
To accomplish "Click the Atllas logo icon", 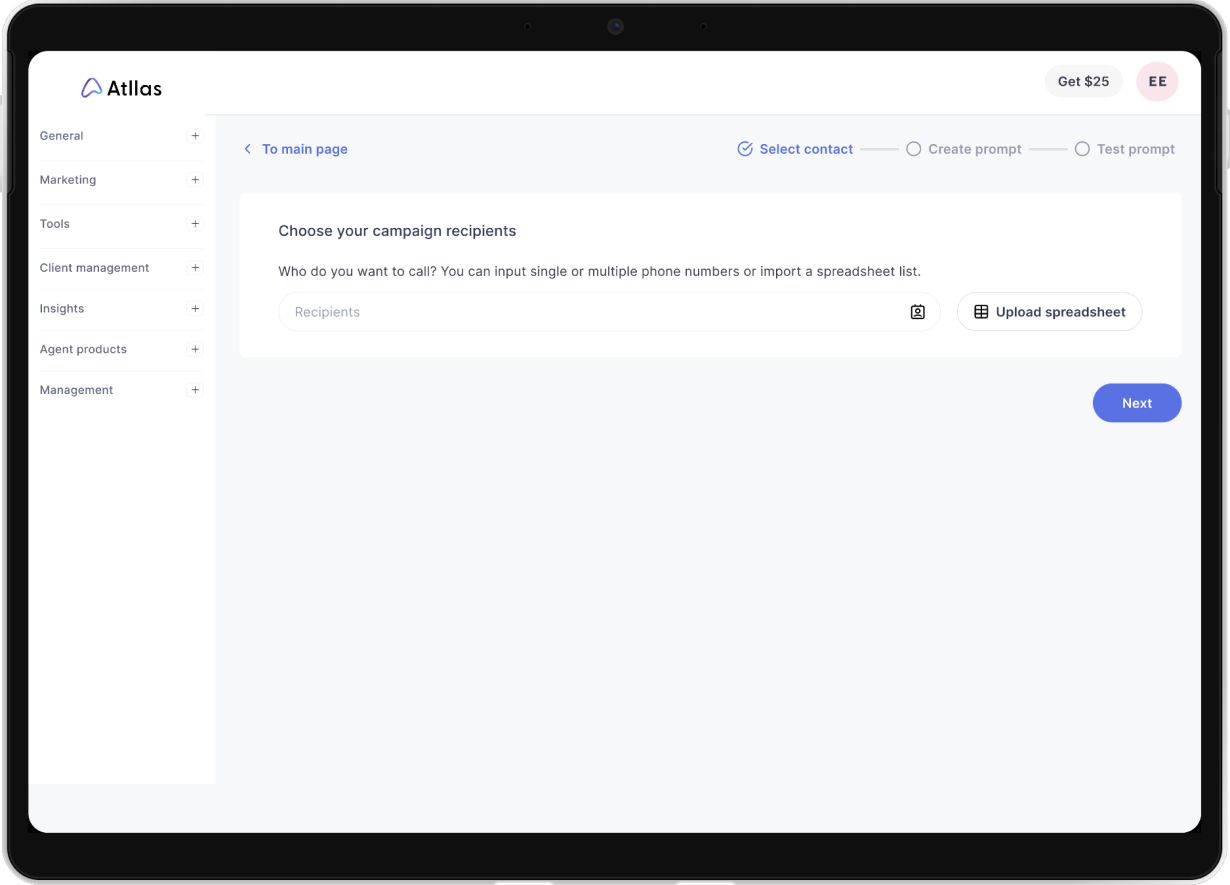I will click(91, 88).
